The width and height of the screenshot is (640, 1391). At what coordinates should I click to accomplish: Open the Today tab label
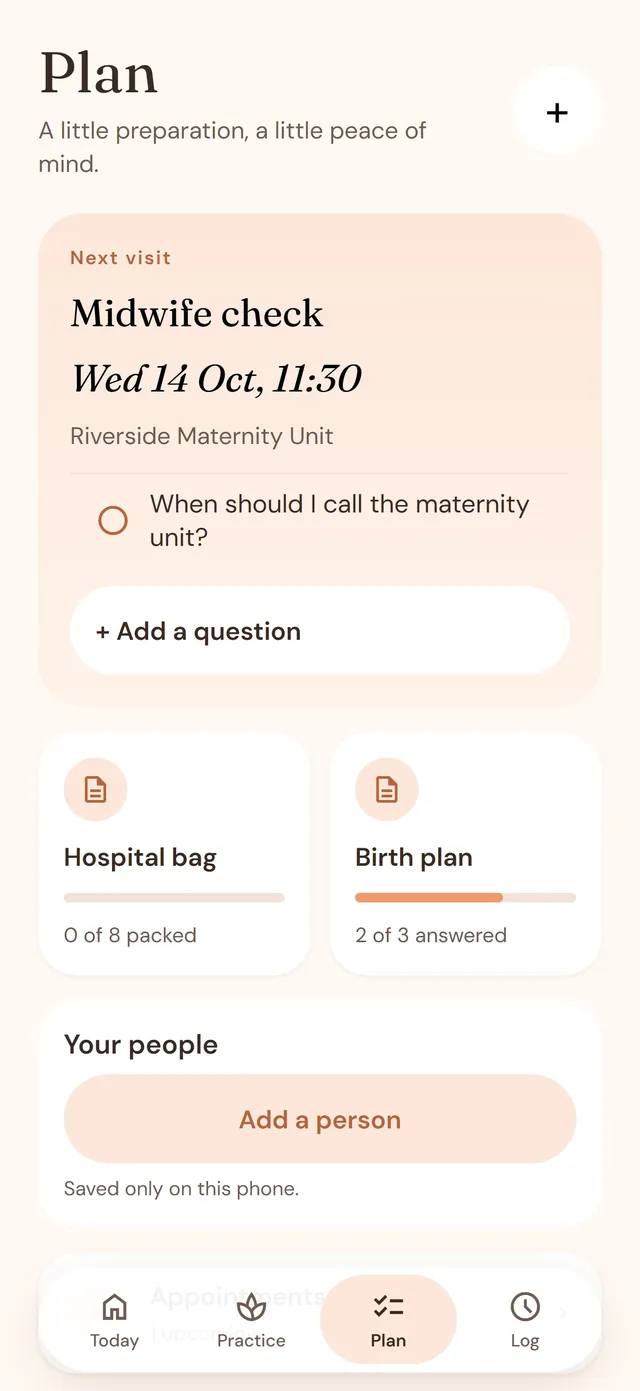[x=114, y=1341]
